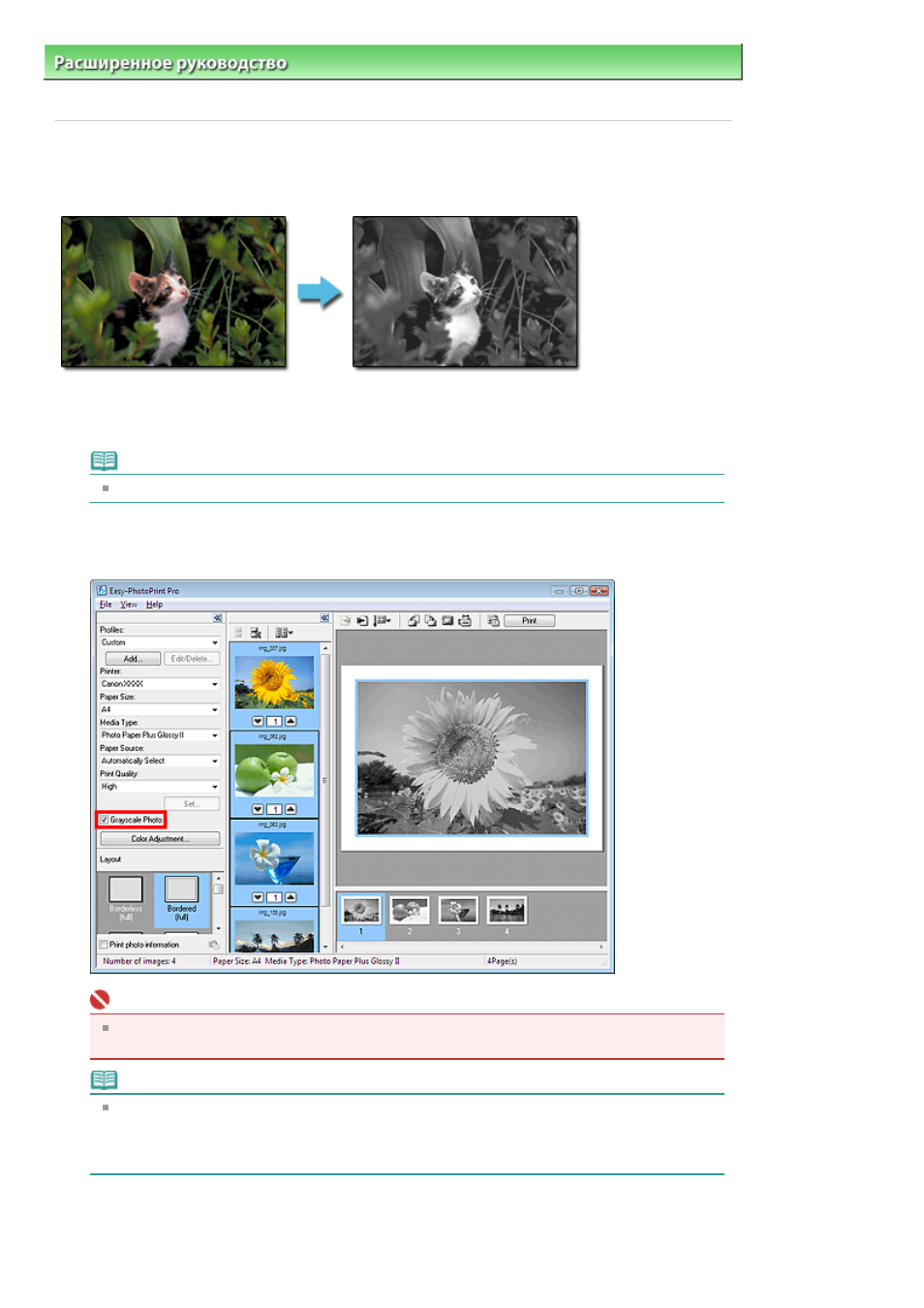This screenshot has height=1308, width=924.
Task: Click the greyed first icon in preview toolbar
Action: tap(345, 621)
